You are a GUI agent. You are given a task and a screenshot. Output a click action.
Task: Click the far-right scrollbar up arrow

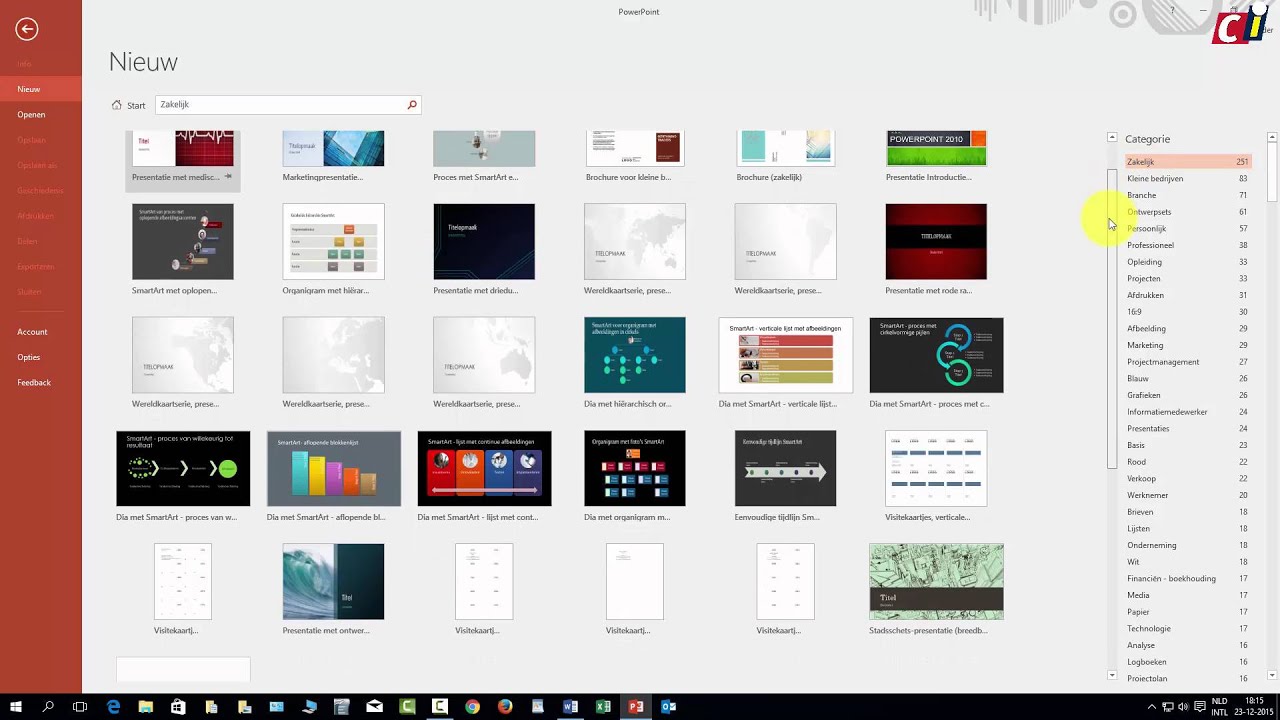[1272, 137]
